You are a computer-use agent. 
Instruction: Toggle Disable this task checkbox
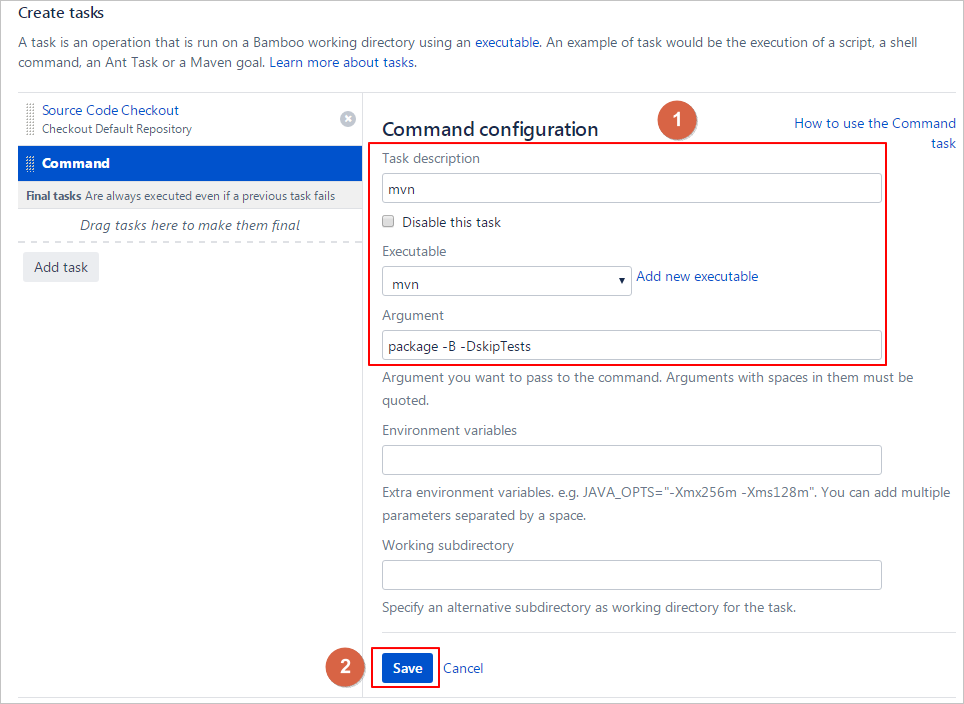[388, 221]
